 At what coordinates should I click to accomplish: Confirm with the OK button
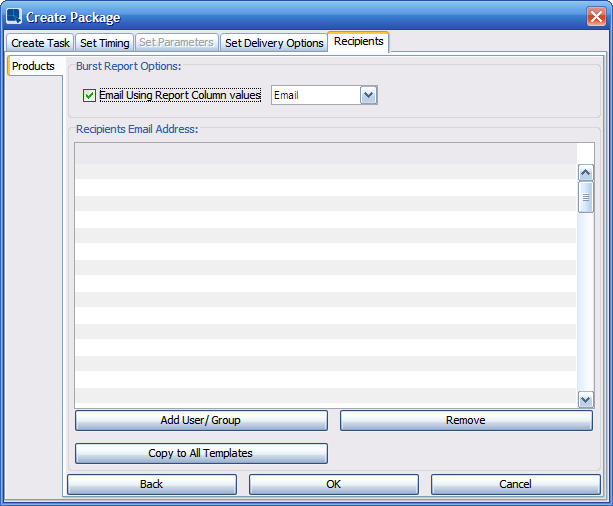tap(333, 484)
